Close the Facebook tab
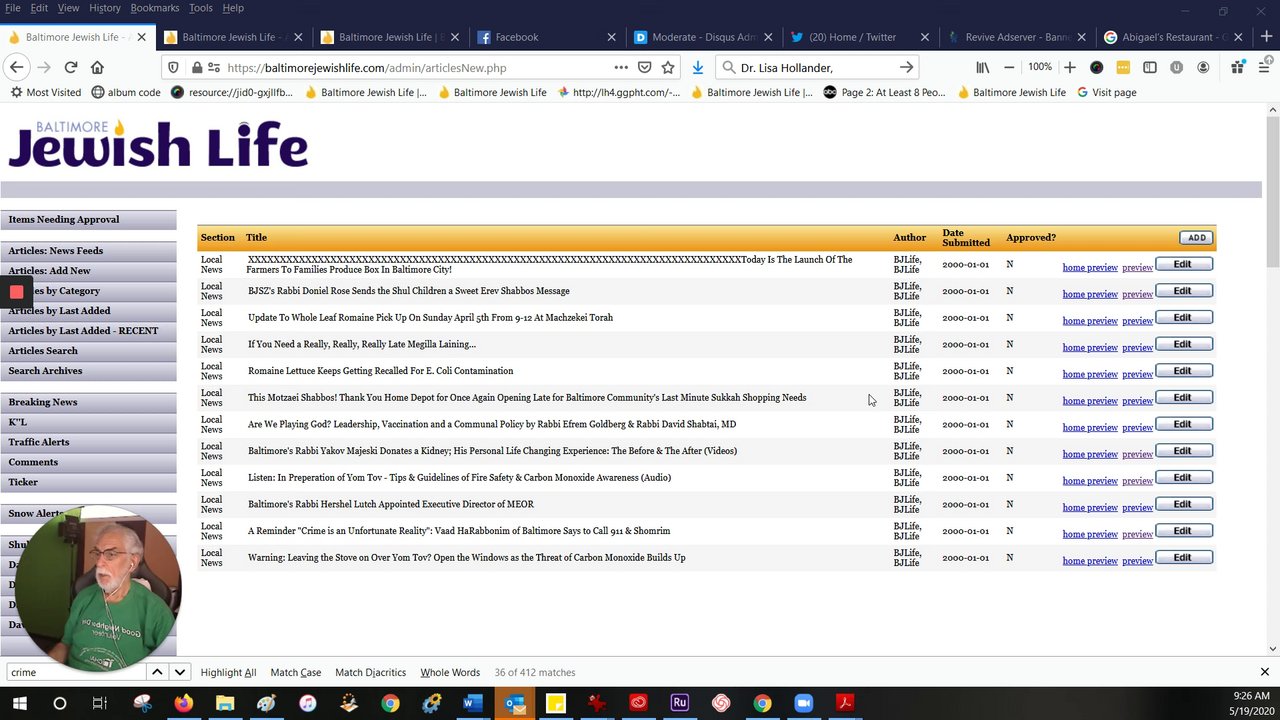The image size is (1280, 720). [x=611, y=37]
